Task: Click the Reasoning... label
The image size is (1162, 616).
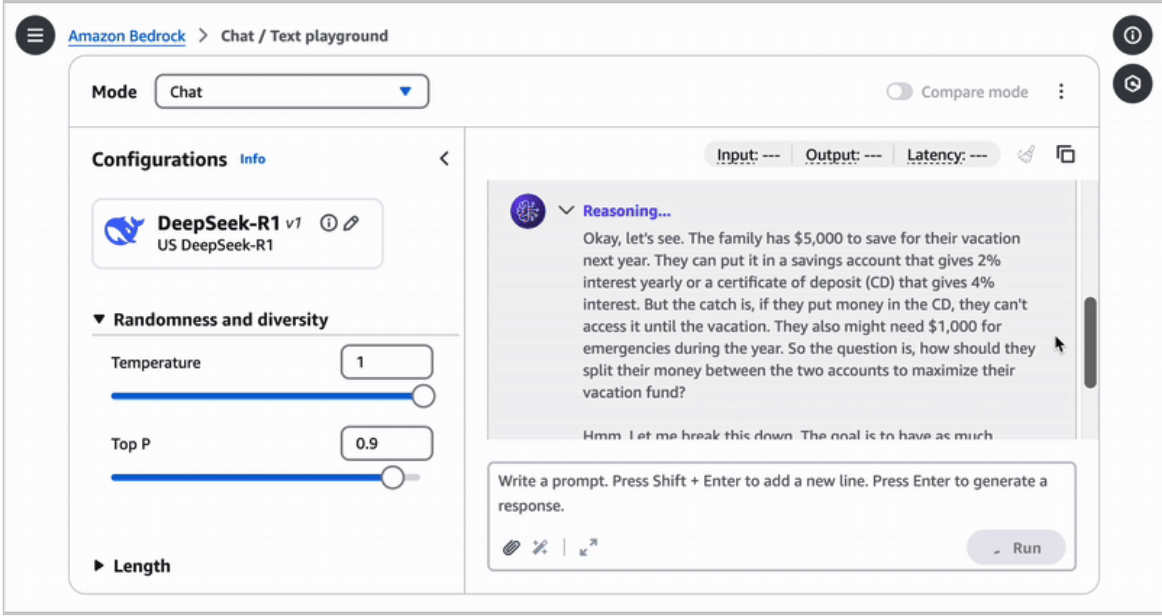Action: (x=627, y=211)
